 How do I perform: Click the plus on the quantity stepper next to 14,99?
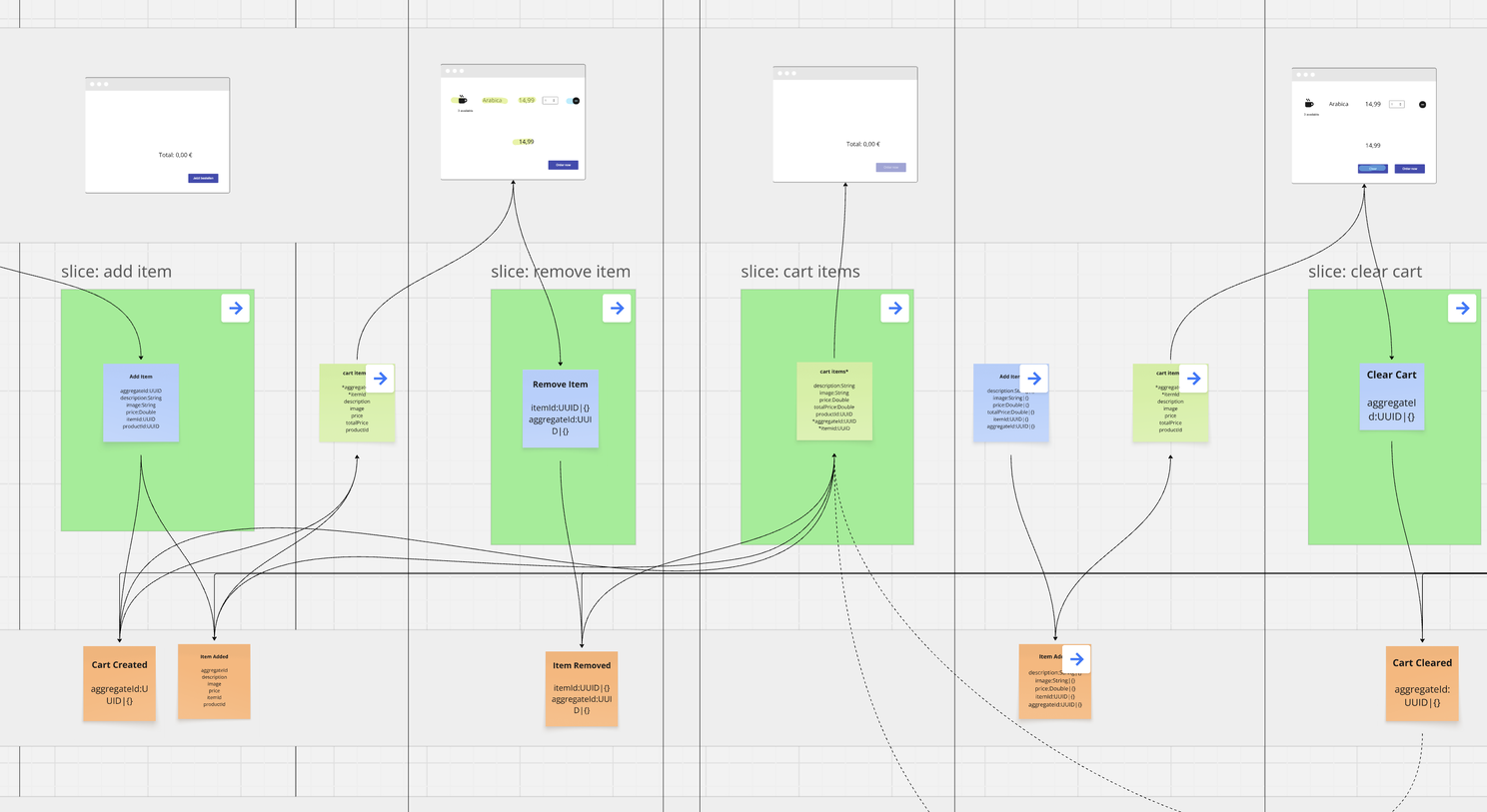pos(556,100)
